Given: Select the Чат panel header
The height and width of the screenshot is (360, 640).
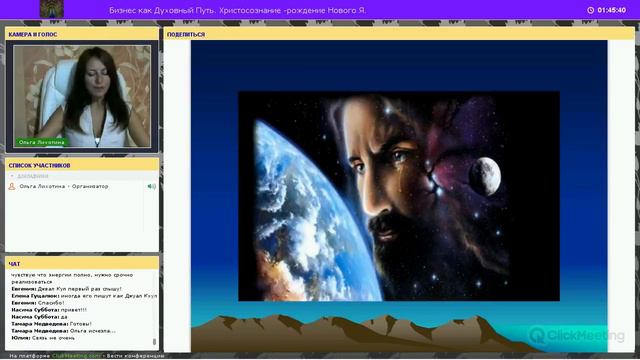Looking at the screenshot, I should [82, 264].
